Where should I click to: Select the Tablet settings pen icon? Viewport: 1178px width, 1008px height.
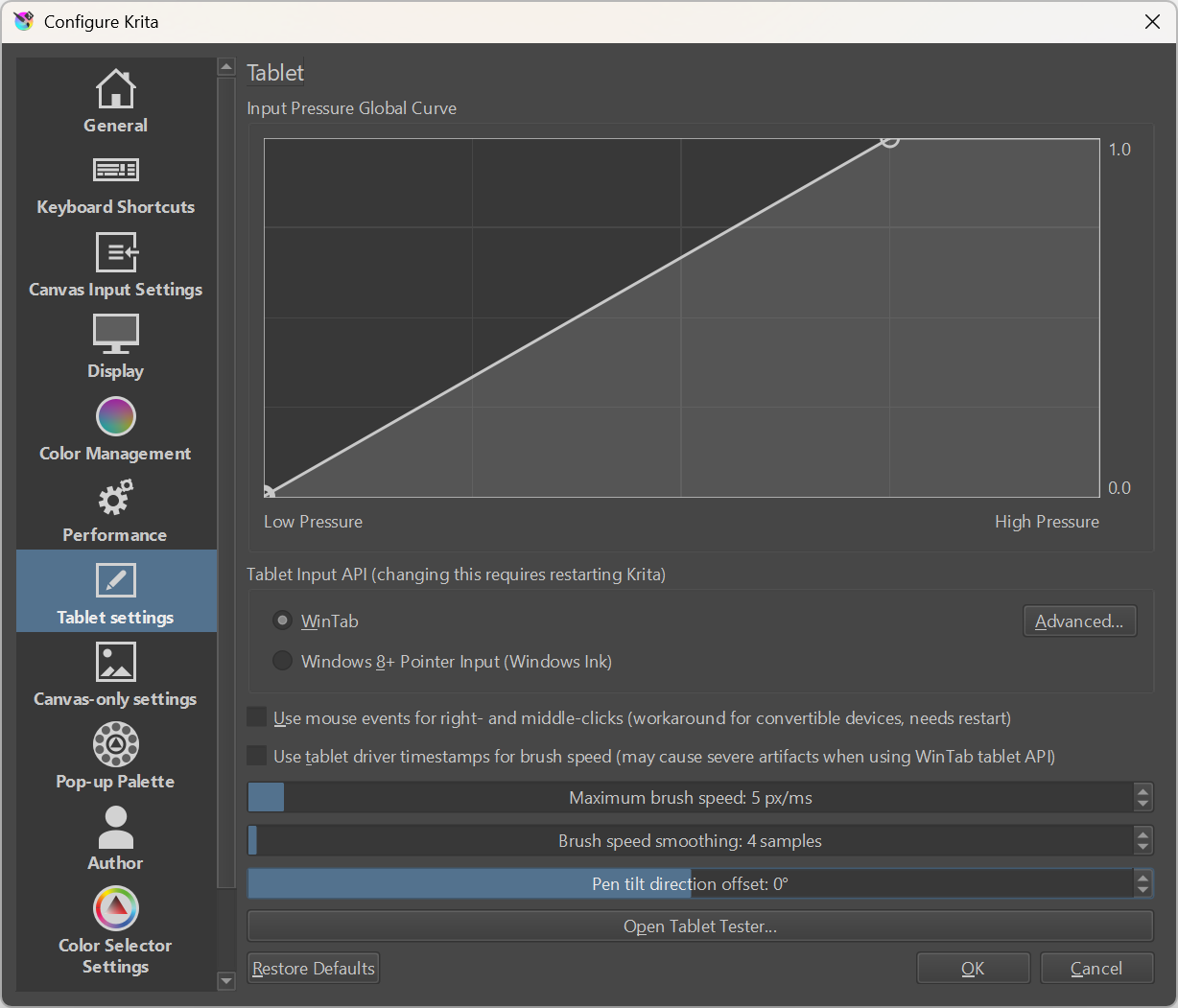[116, 580]
